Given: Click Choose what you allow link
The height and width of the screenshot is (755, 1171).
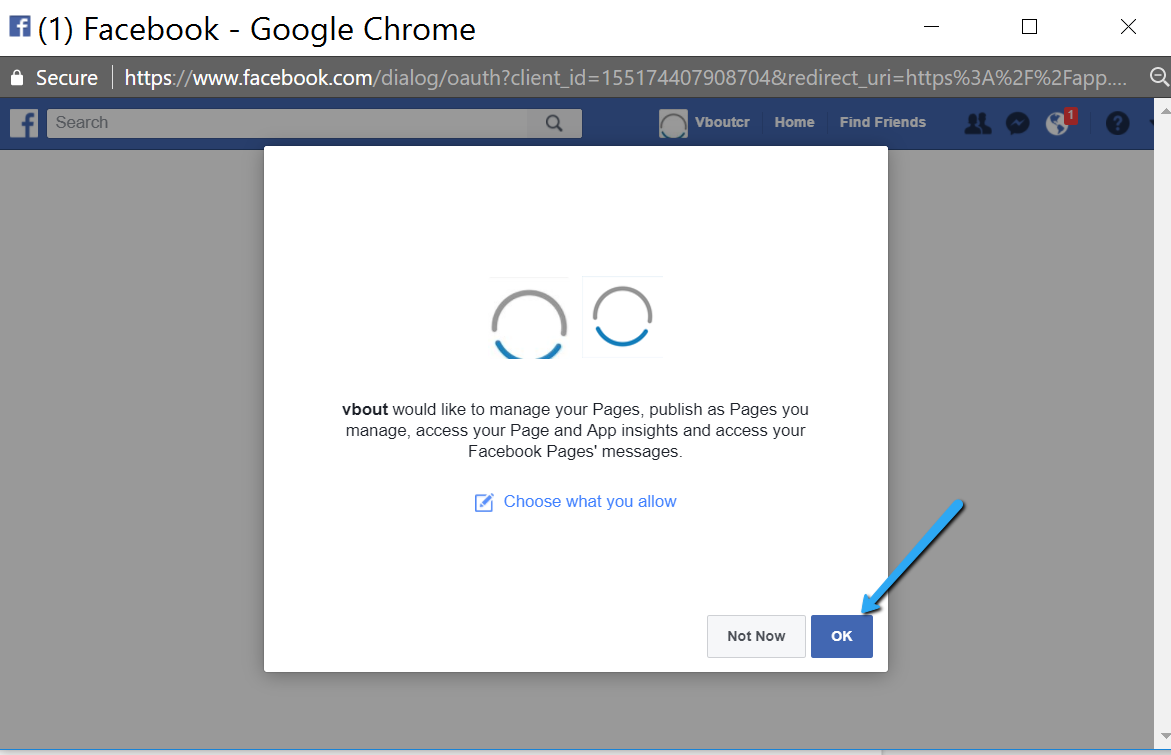Looking at the screenshot, I should click(x=589, y=502).
